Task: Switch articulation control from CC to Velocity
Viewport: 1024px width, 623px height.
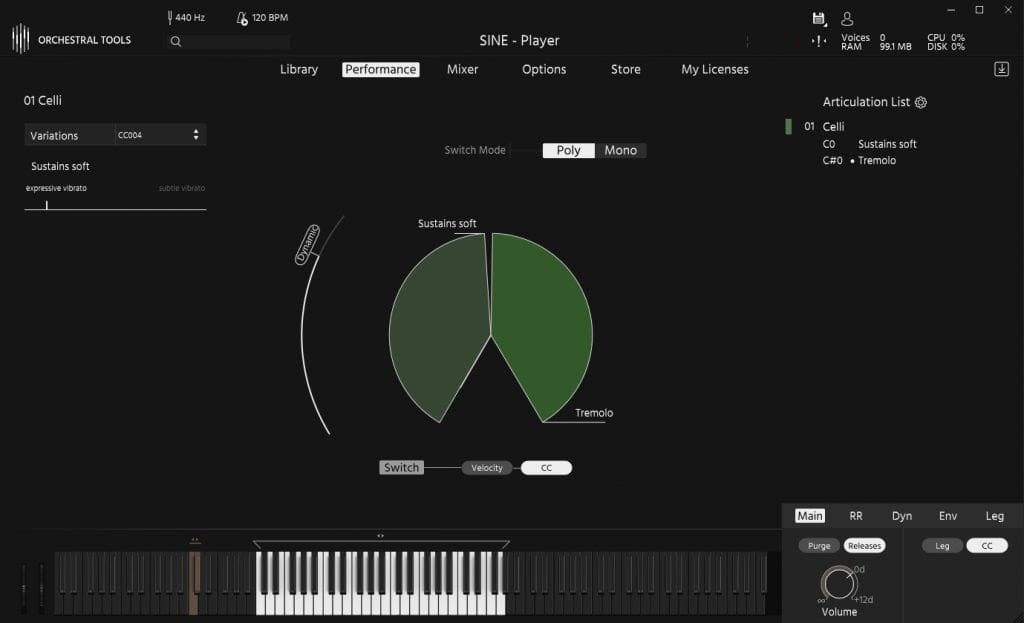Action: [487, 467]
